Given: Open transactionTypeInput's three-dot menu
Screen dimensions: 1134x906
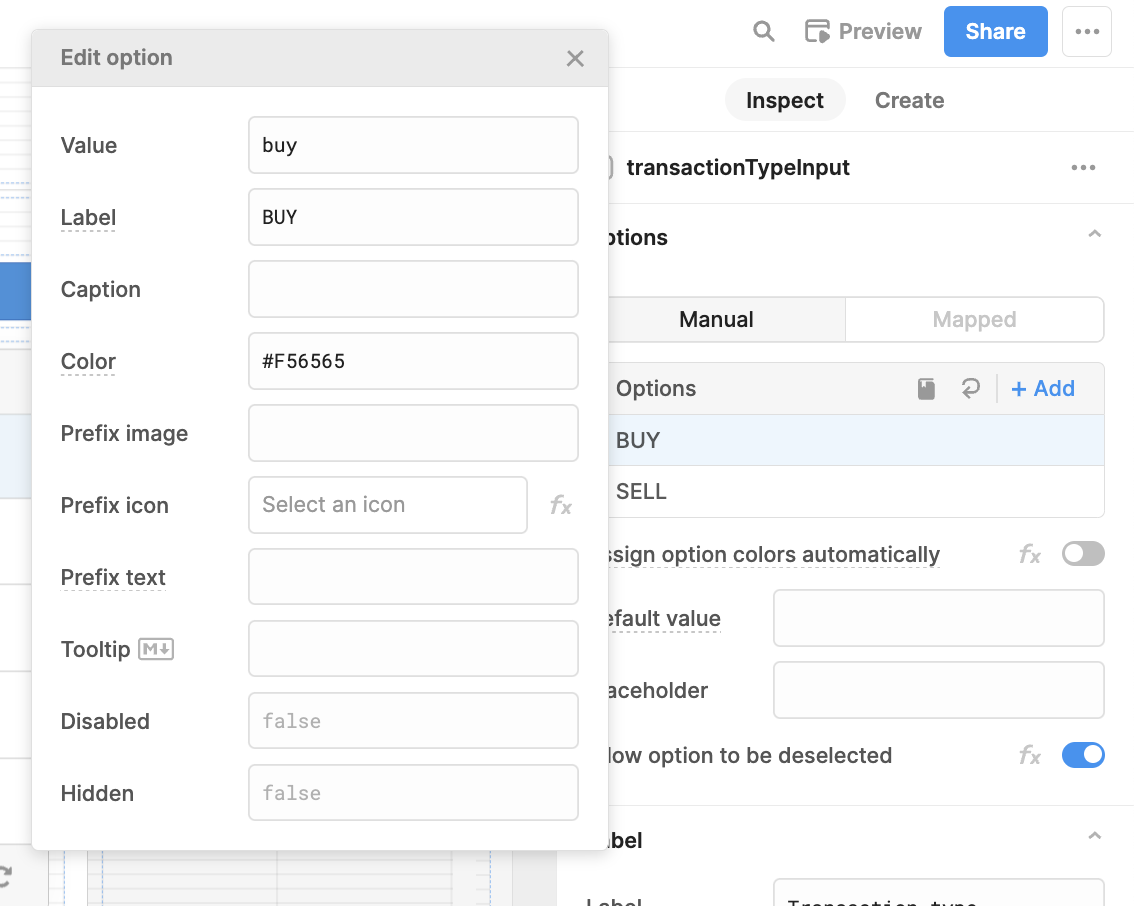Looking at the screenshot, I should (x=1083, y=168).
